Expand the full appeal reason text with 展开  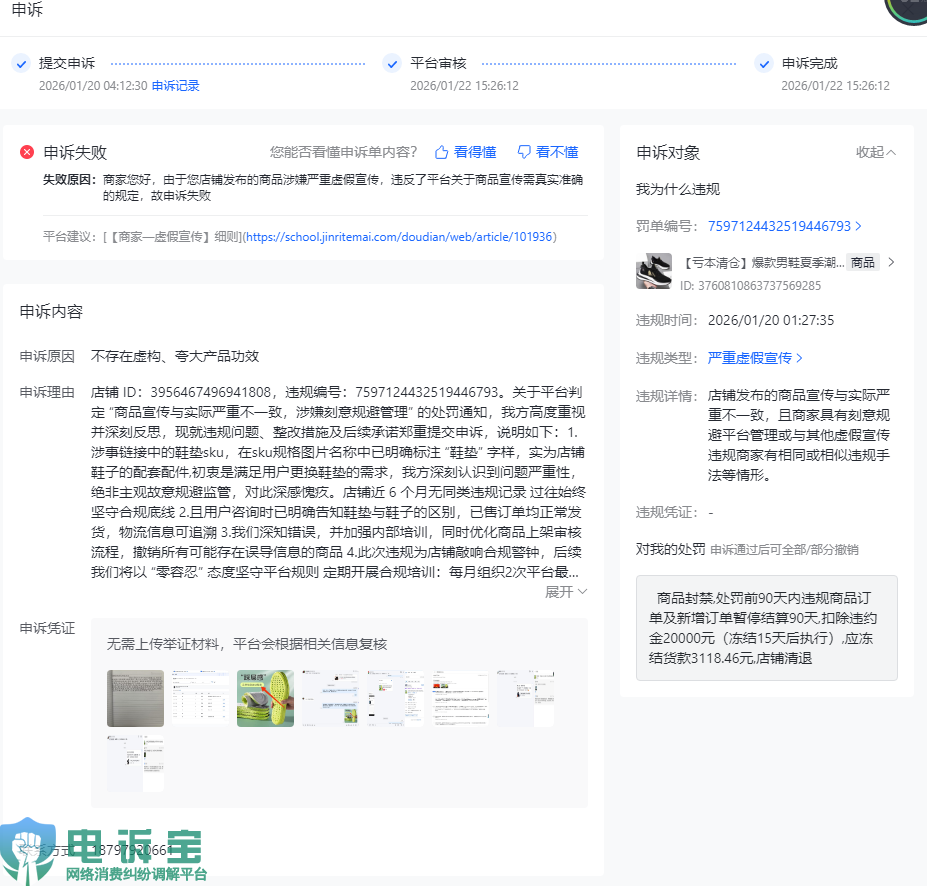pyautogui.click(x=566, y=592)
